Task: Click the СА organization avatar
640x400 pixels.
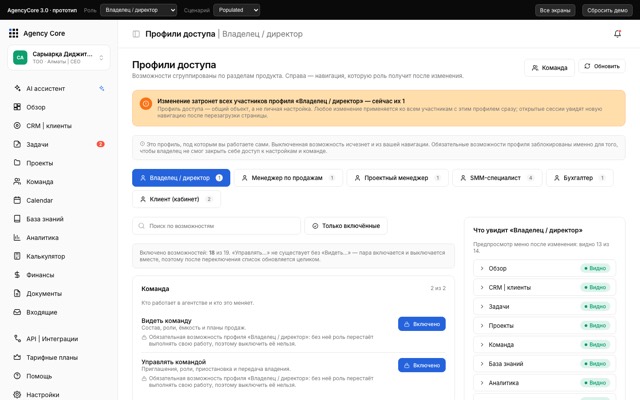Action: coord(20,58)
